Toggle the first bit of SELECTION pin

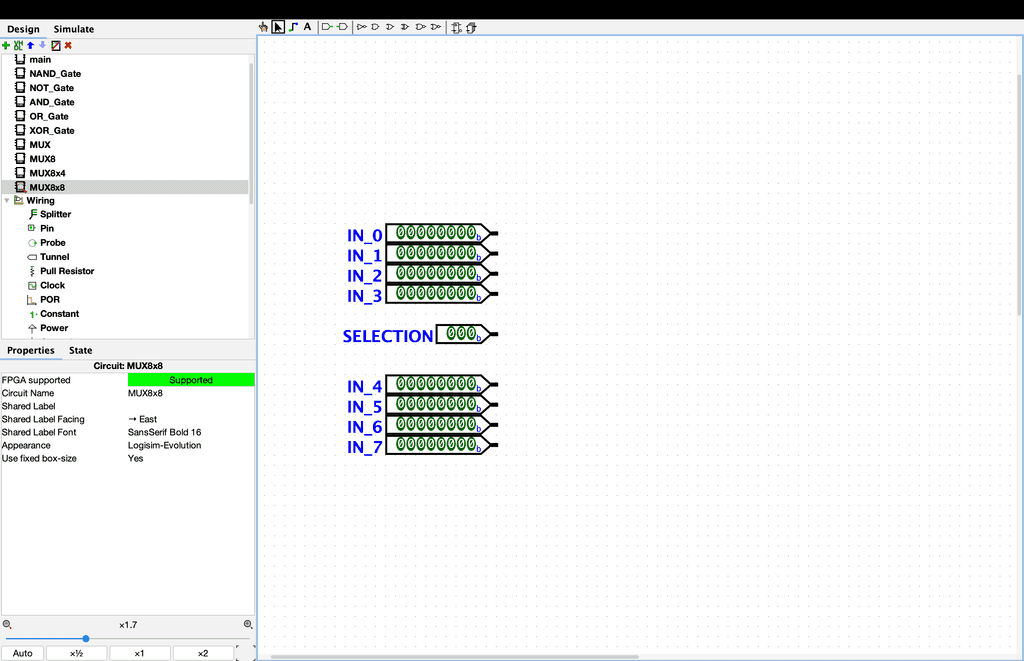coord(452,333)
